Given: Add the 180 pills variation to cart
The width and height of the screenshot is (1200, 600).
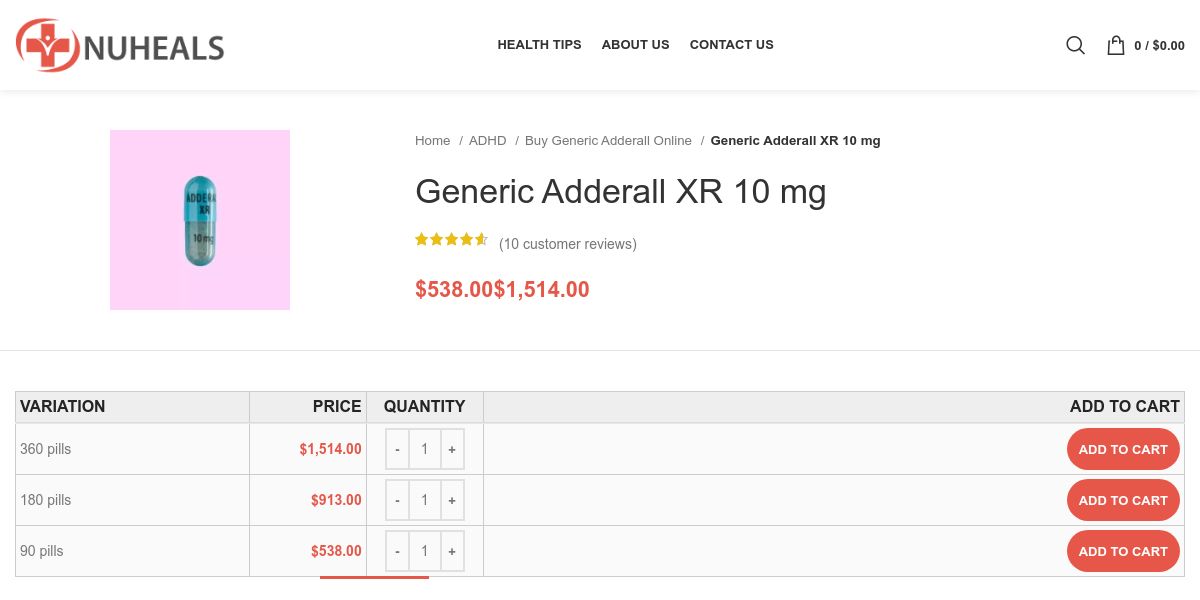Looking at the screenshot, I should click(x=1122, y=501).
